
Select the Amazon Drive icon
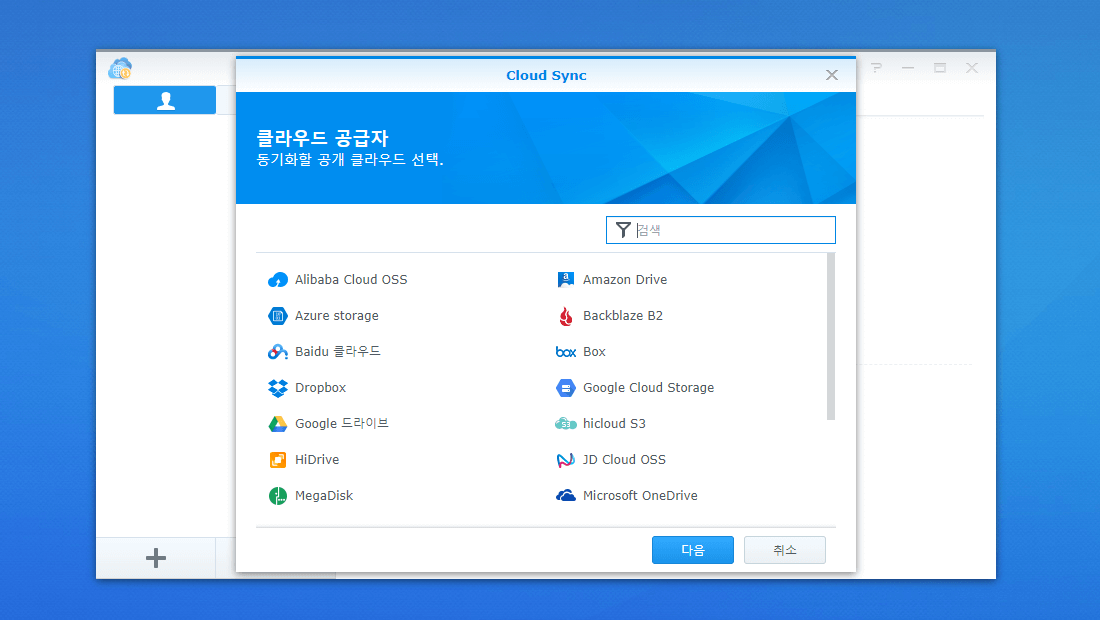[x=565, y=280]
